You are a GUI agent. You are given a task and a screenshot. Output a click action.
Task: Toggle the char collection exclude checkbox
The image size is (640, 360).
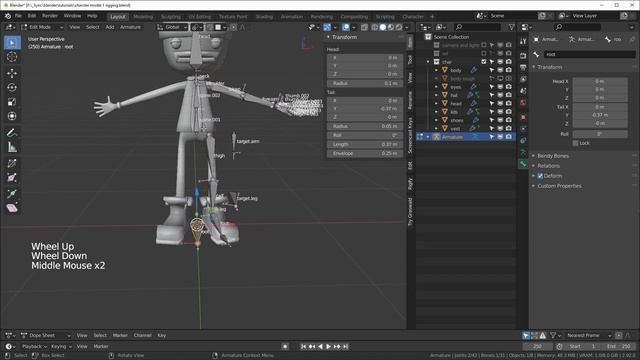pos(484,62)
